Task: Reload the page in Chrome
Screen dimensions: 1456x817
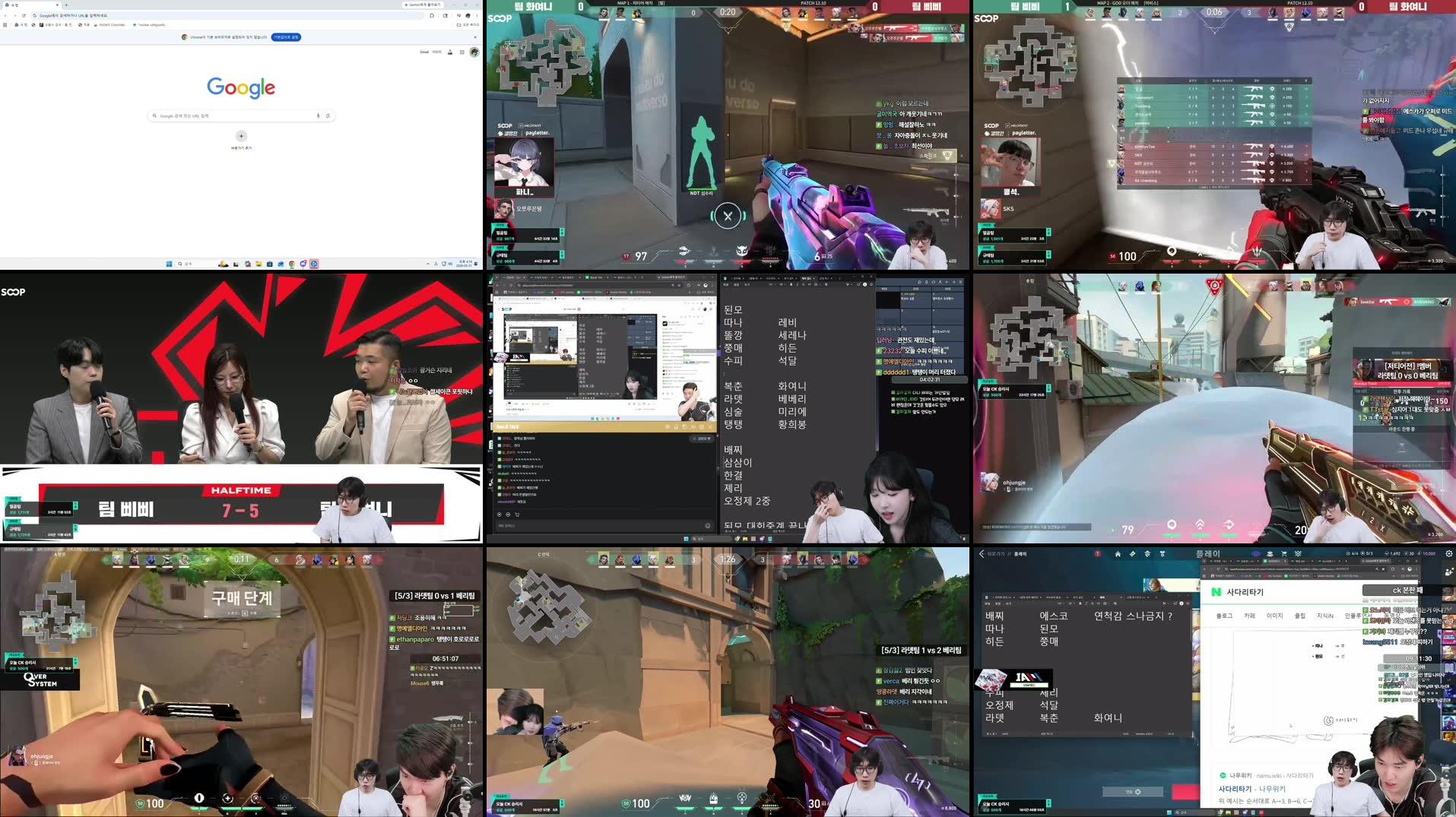Action: [24, 15]
